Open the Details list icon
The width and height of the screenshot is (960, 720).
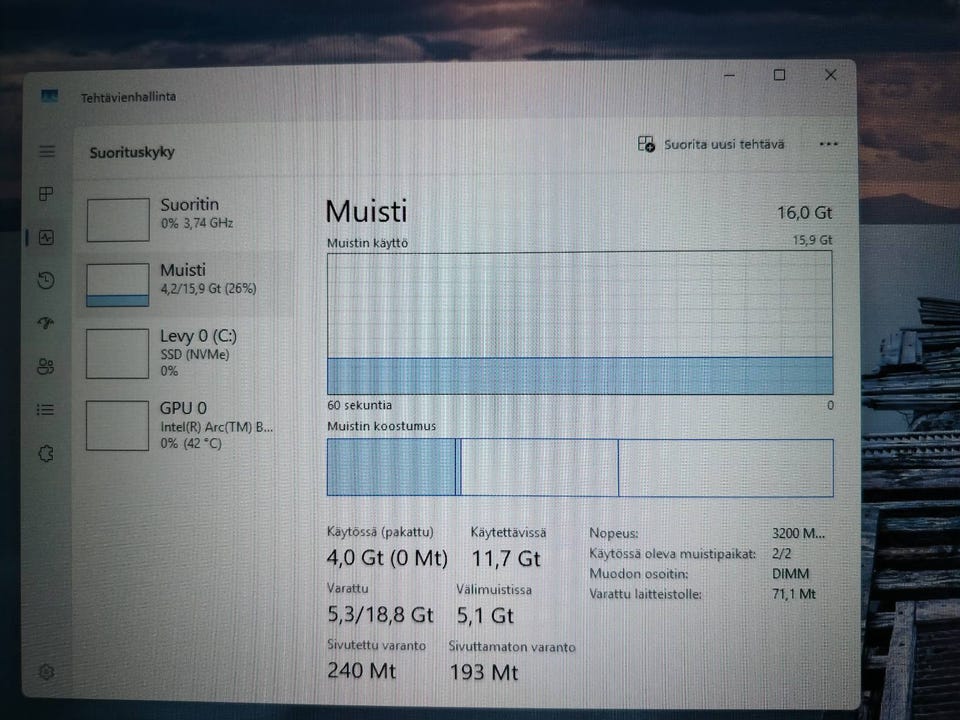click(46, 410)
